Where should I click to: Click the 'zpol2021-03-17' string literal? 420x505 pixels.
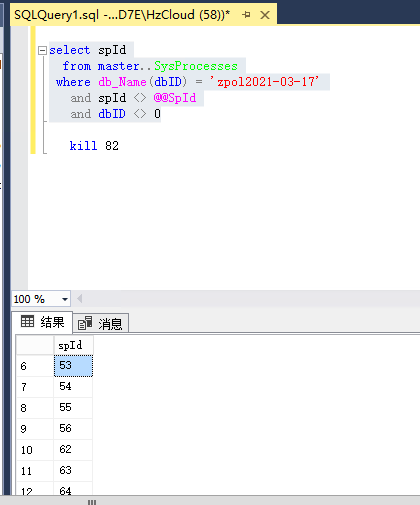click(264, 82)
